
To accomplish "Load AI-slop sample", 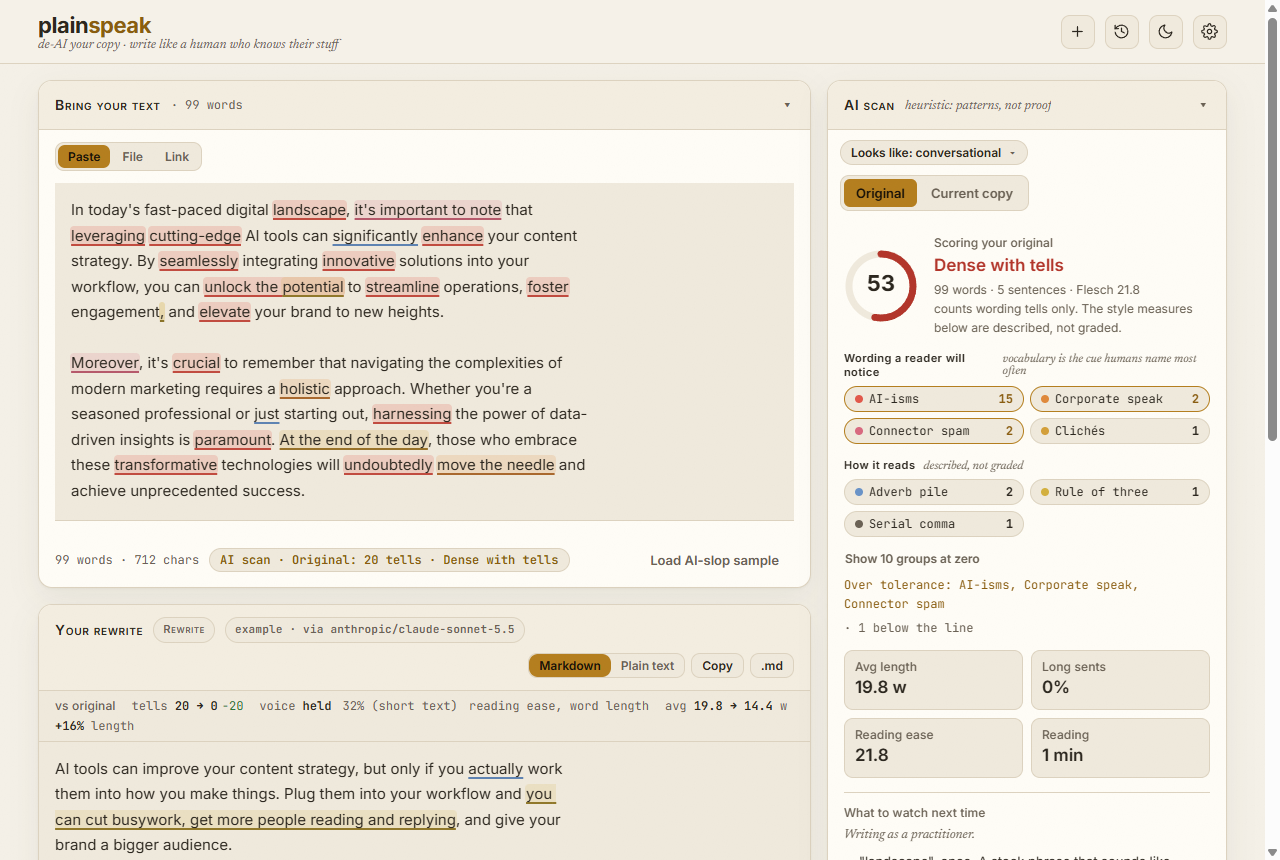I will (714, 561).
